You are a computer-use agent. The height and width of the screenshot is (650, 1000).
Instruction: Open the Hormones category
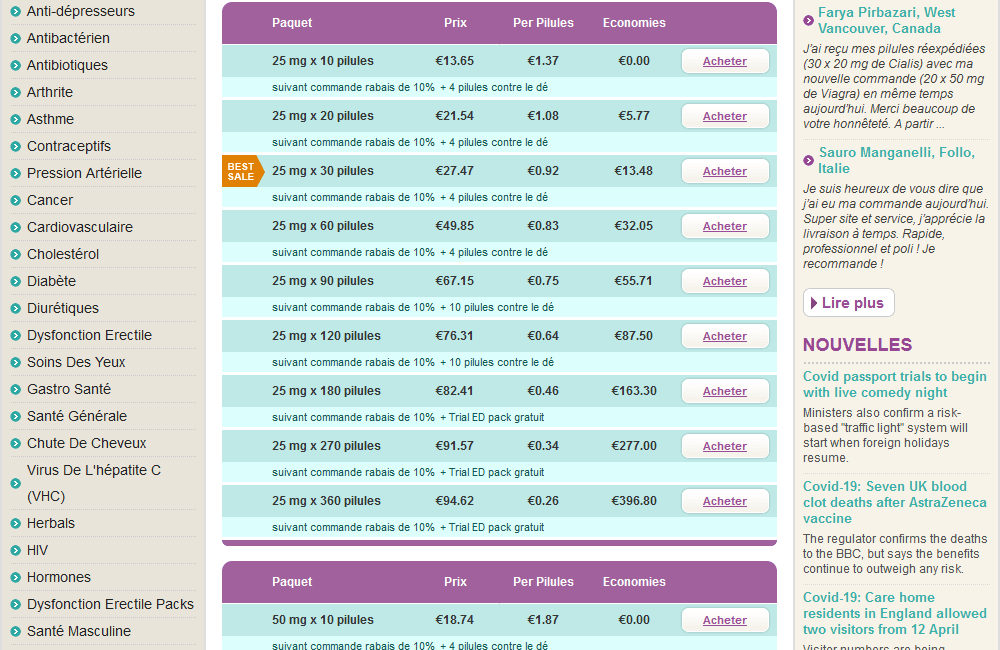[59, 577]
